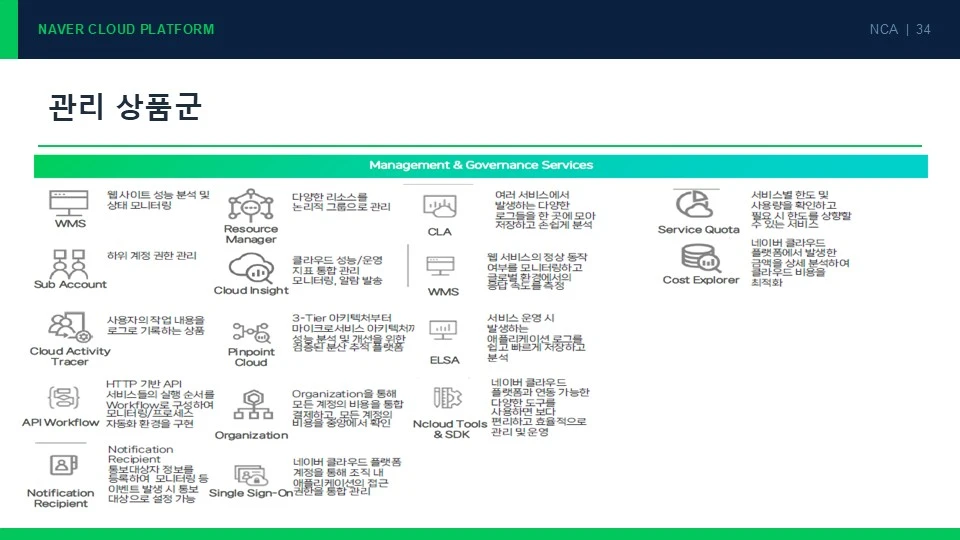The height and width of the screenshot is (540, 960).
Task: Click the 웹사이트 성능 분석 및 상태 모니터링 text
Action: (158, 200)
